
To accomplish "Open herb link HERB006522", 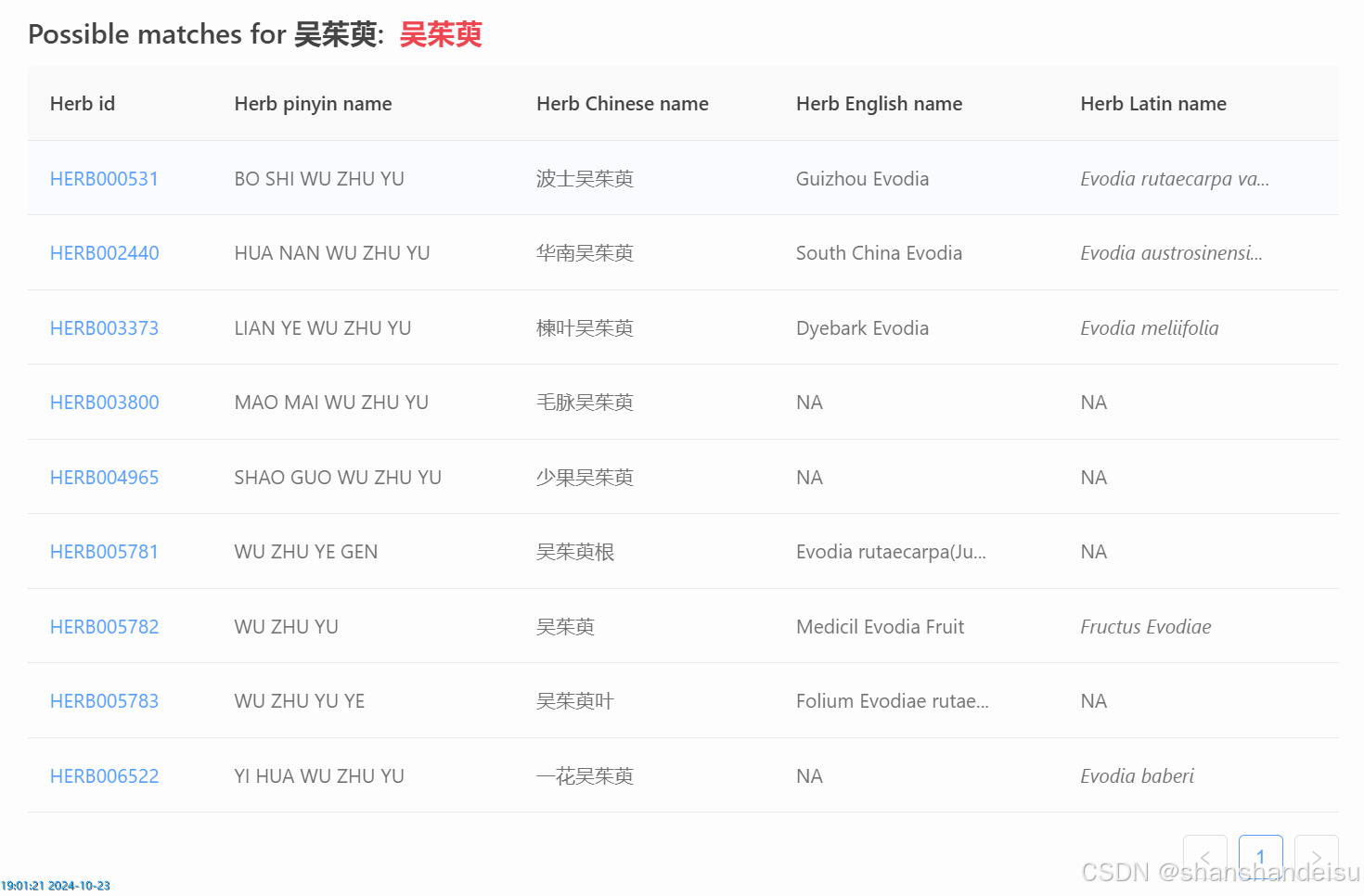I will [x=105, y=776].
